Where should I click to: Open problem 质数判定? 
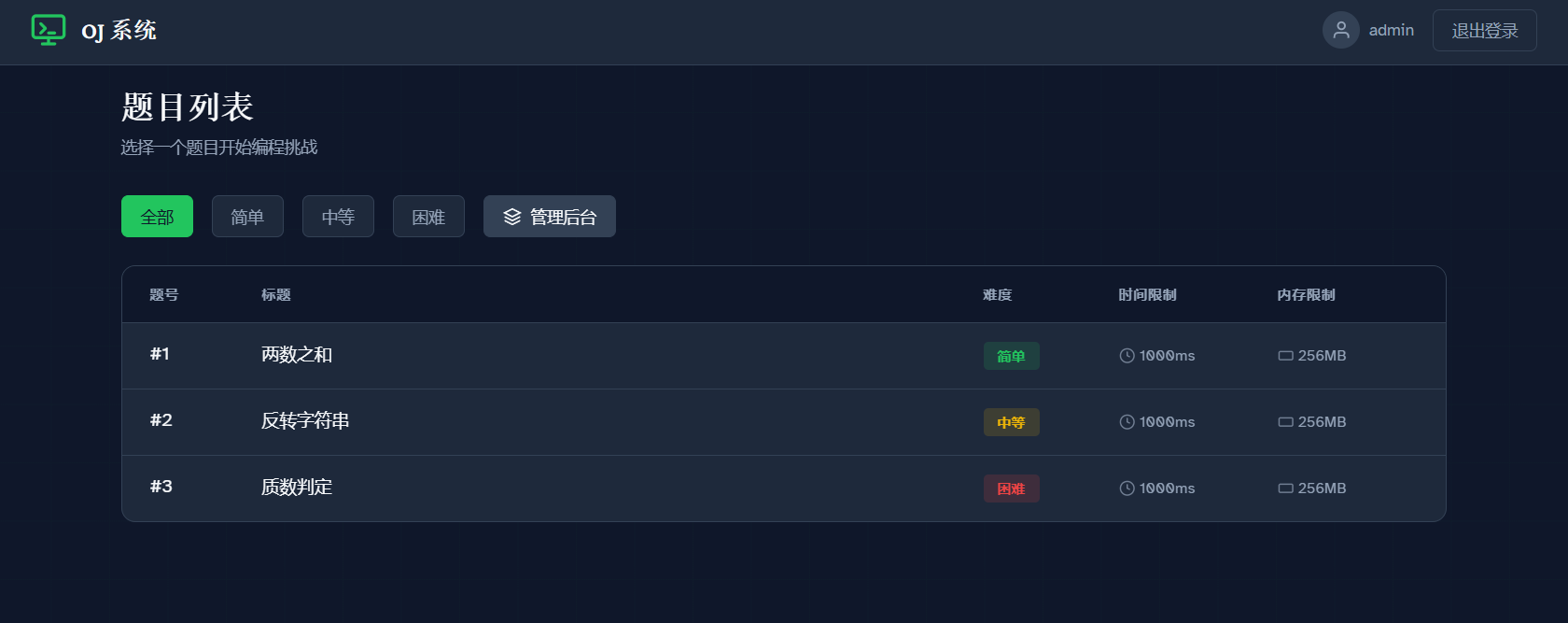(297, 488)
